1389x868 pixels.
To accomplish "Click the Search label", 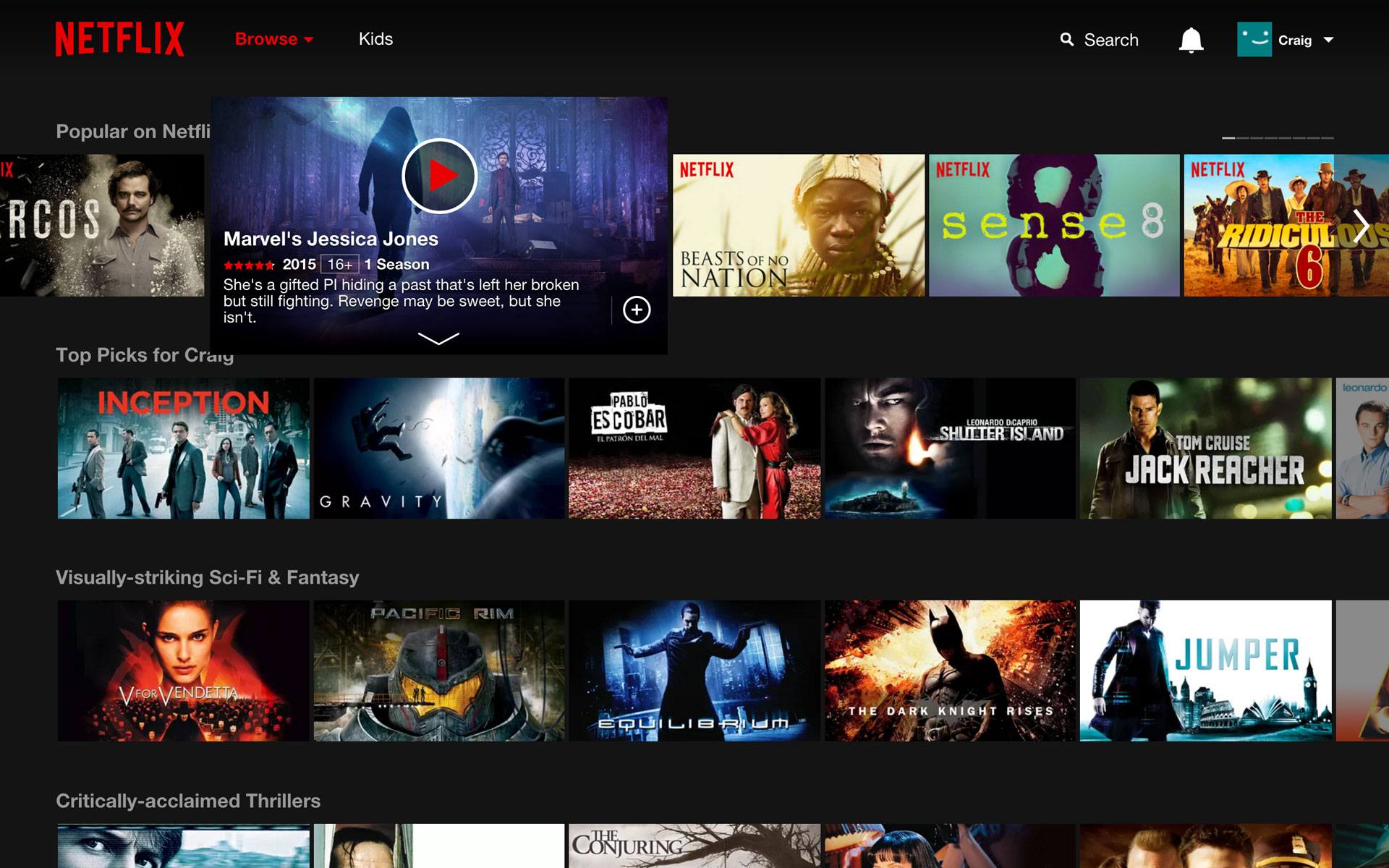I will coord(1110,40).
